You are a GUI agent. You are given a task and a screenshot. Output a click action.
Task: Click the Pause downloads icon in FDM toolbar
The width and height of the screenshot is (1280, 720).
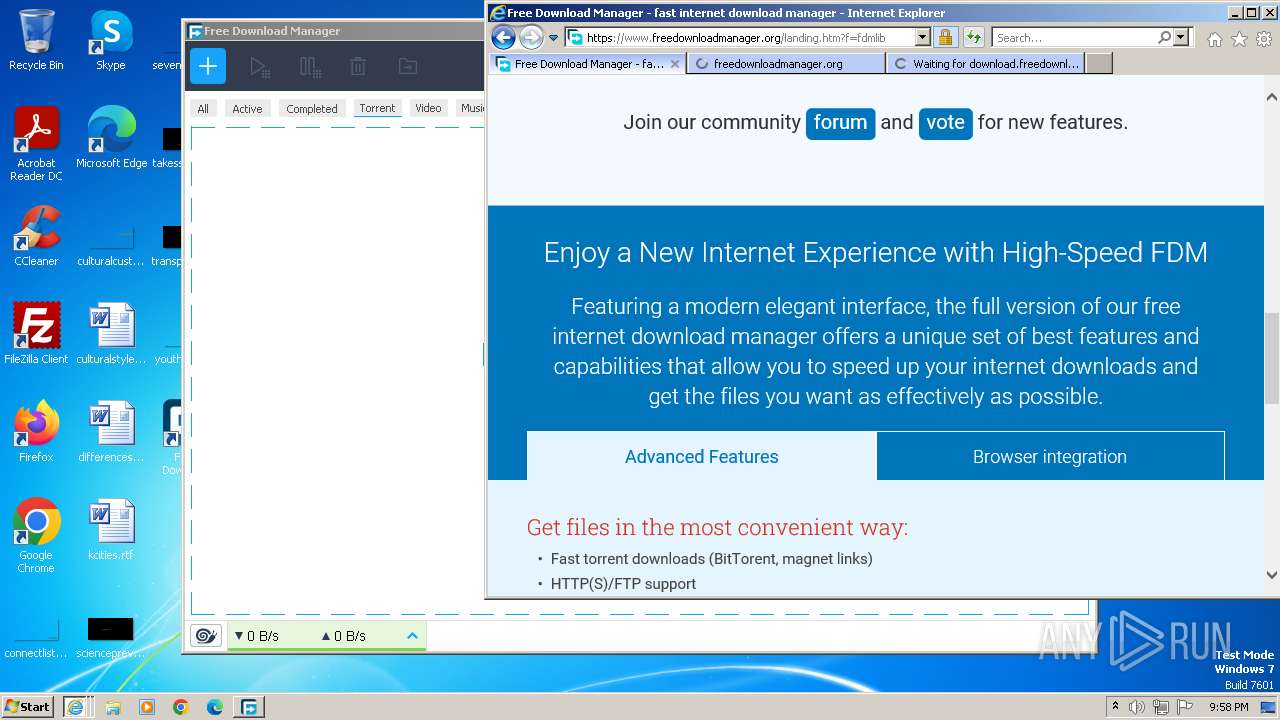click(310, 67)
